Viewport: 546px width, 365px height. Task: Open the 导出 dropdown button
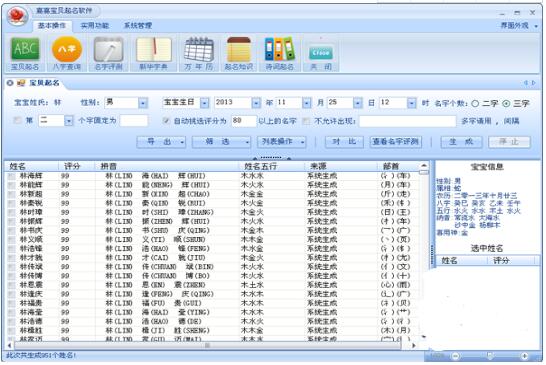[x=161, y=142]
